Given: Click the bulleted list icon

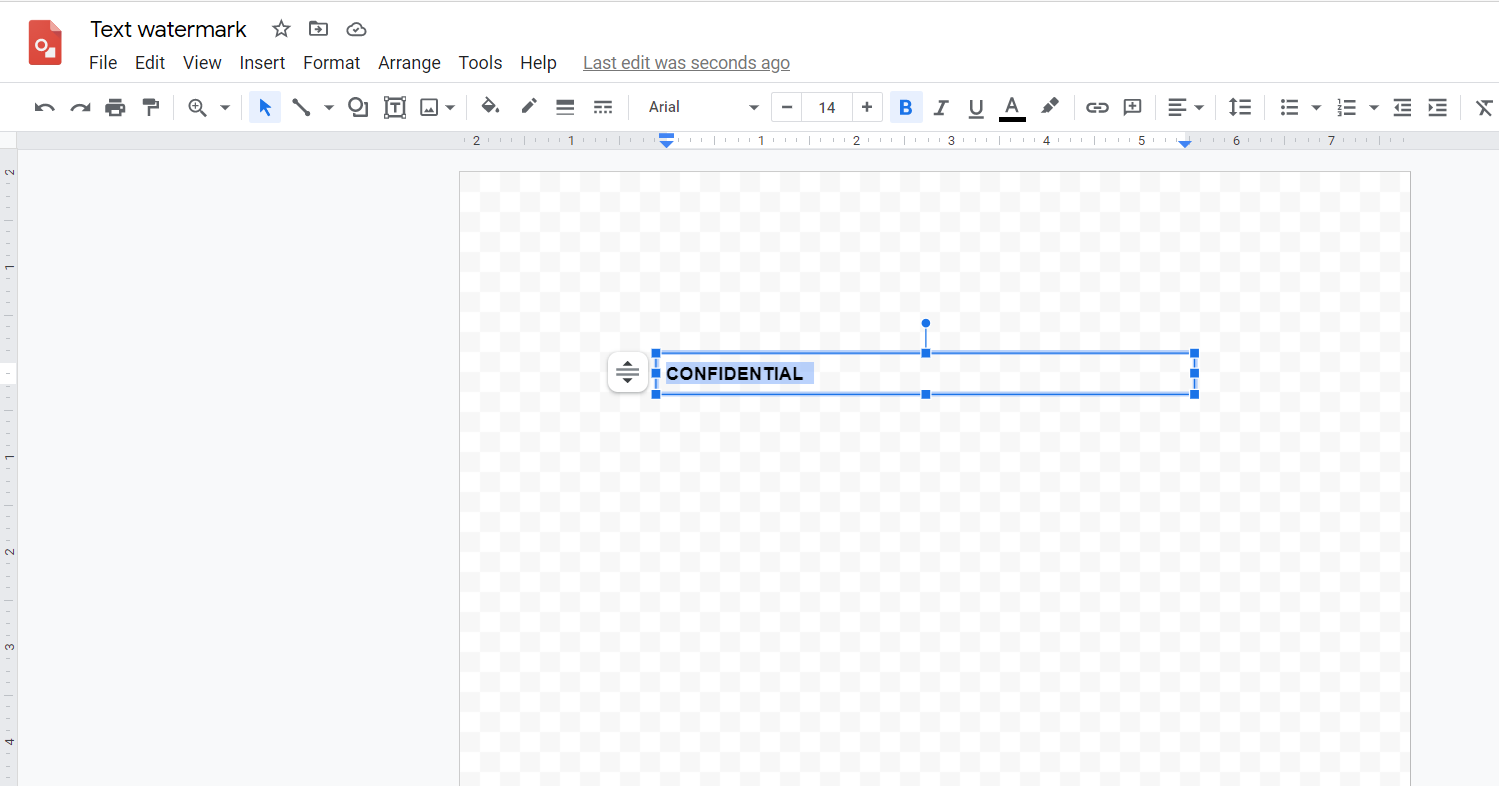Looking at the screenshot, I should [1290, 107].
